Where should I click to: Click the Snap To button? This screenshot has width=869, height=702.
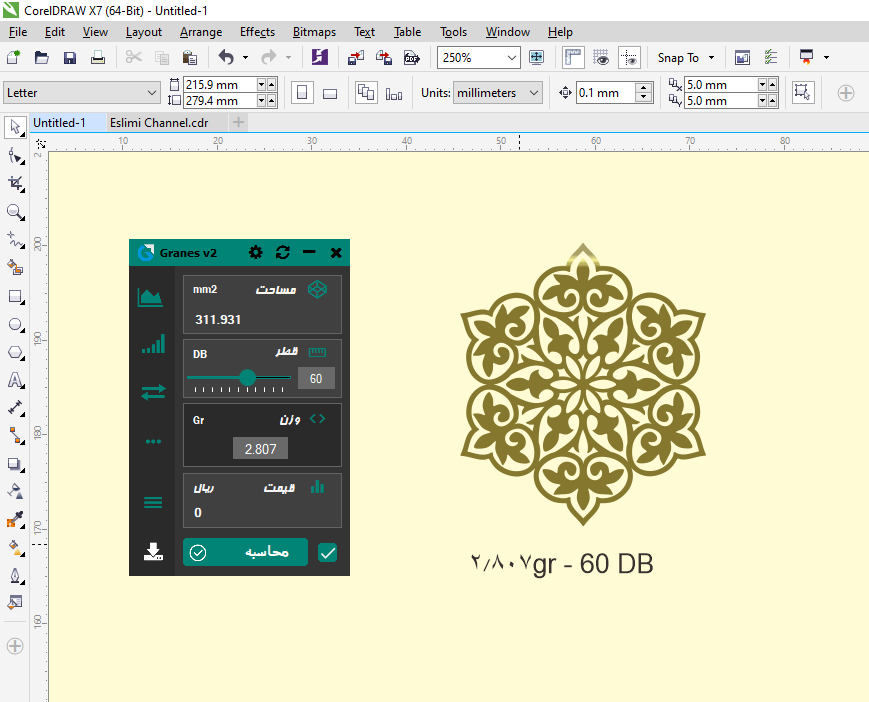point(685,58)
